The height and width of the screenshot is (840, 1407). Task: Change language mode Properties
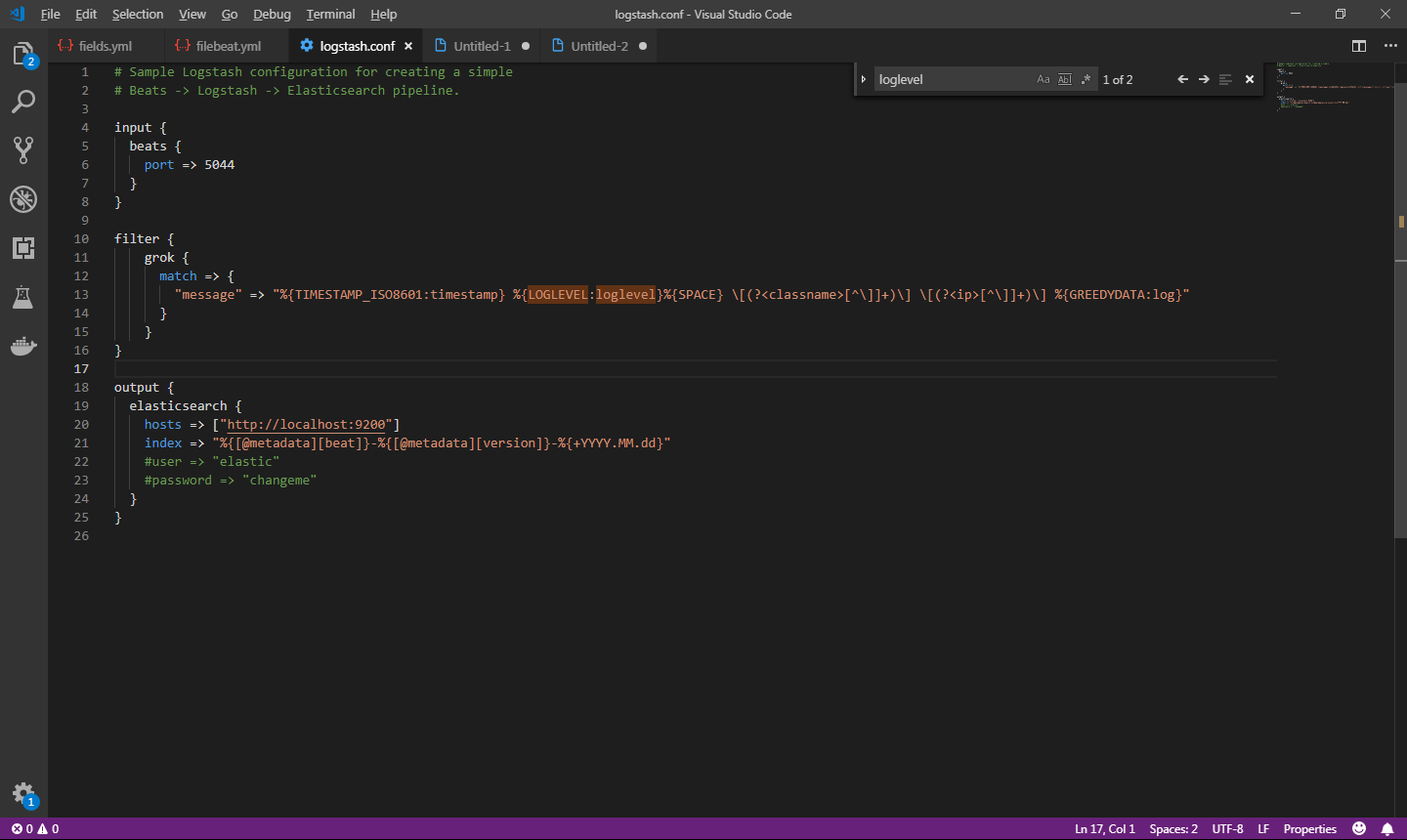(x=1310, y=828)
